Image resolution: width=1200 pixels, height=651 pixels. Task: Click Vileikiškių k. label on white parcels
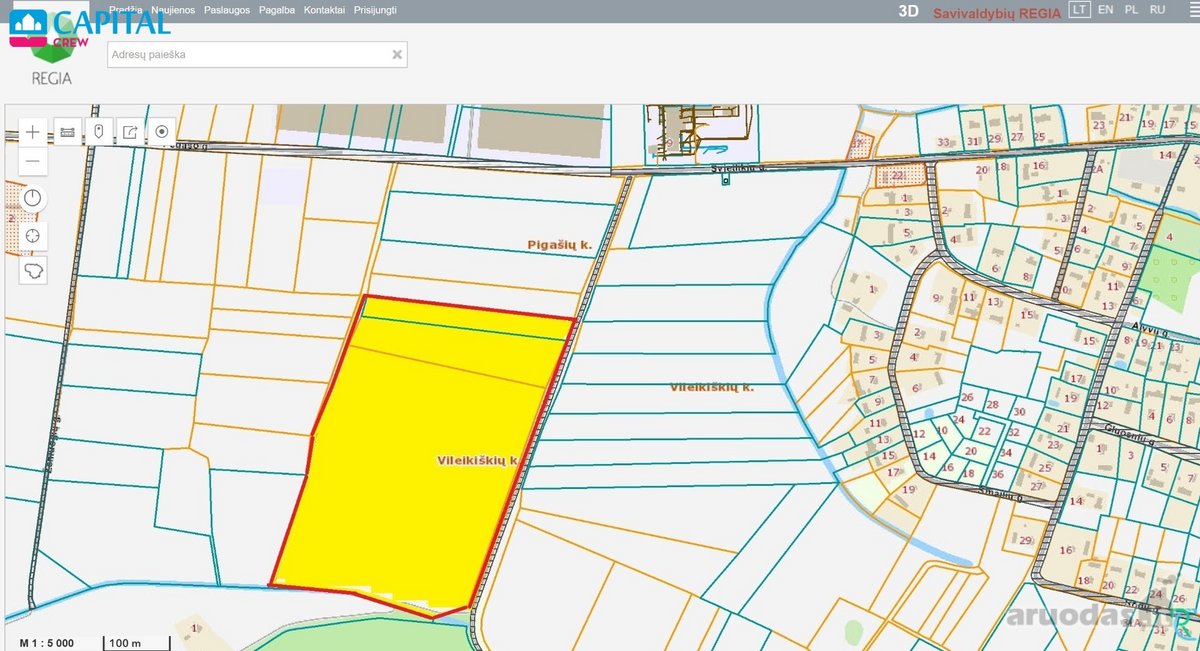(x=711, y=387)
